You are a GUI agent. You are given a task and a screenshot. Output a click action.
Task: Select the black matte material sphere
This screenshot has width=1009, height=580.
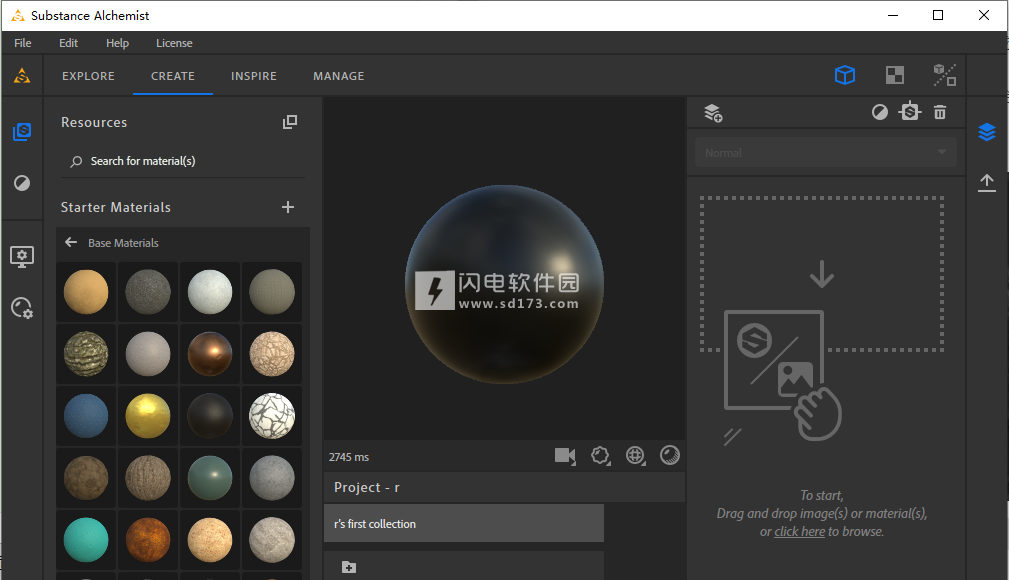coord(210,416)
